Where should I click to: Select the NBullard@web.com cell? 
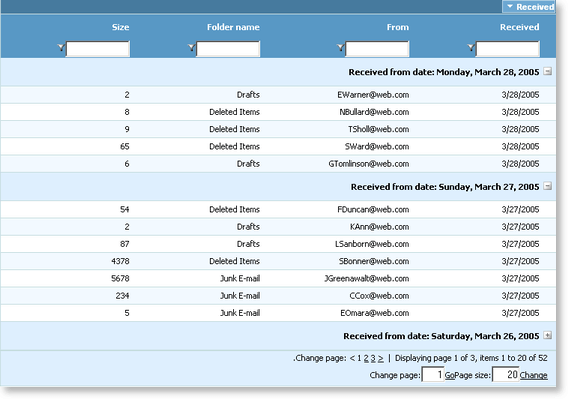pos(374,112)
